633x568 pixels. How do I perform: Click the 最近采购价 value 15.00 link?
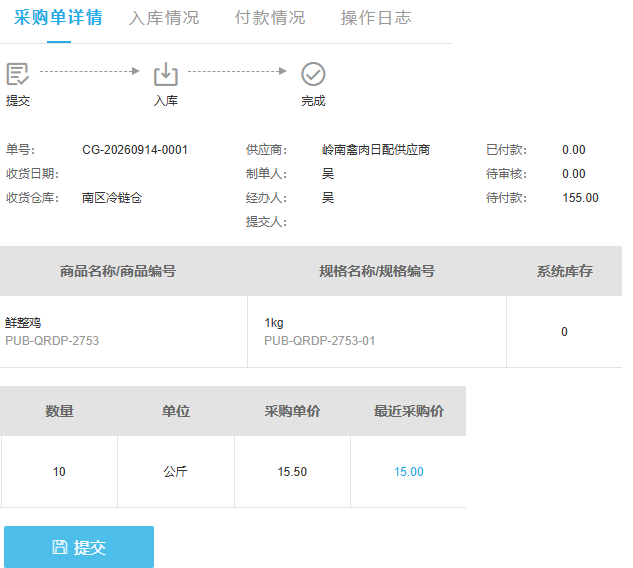point(409,472)
